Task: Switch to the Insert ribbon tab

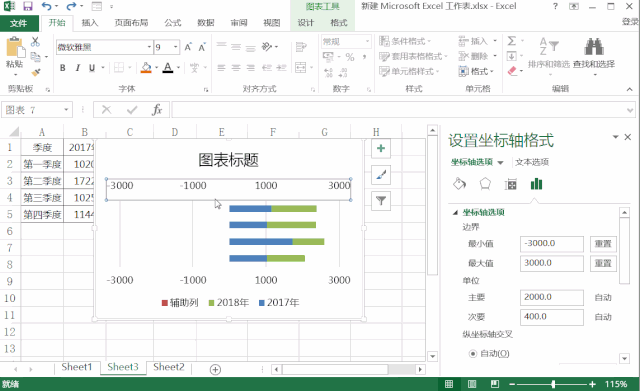Action: tap(90, 23)
